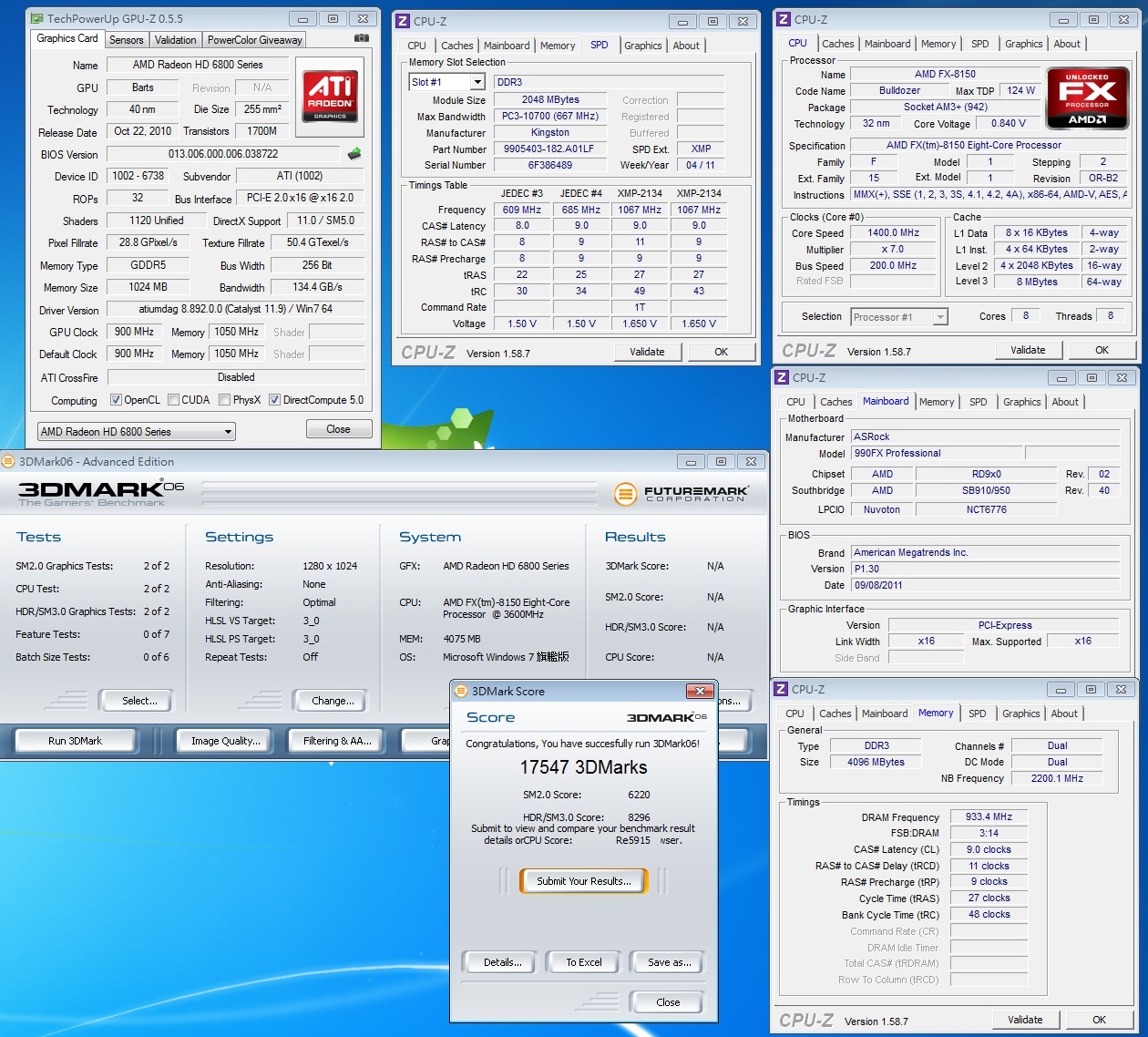
Task: Click the GPU Clock 900 MHz field
Action: (135, 332)
